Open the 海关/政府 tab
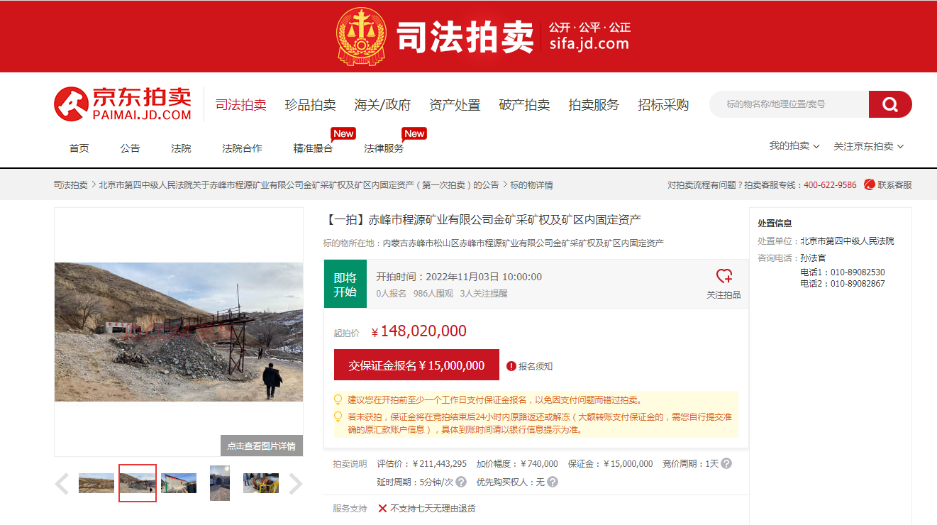The height and width of the screenshot is (525, 937). click(382, 105)
